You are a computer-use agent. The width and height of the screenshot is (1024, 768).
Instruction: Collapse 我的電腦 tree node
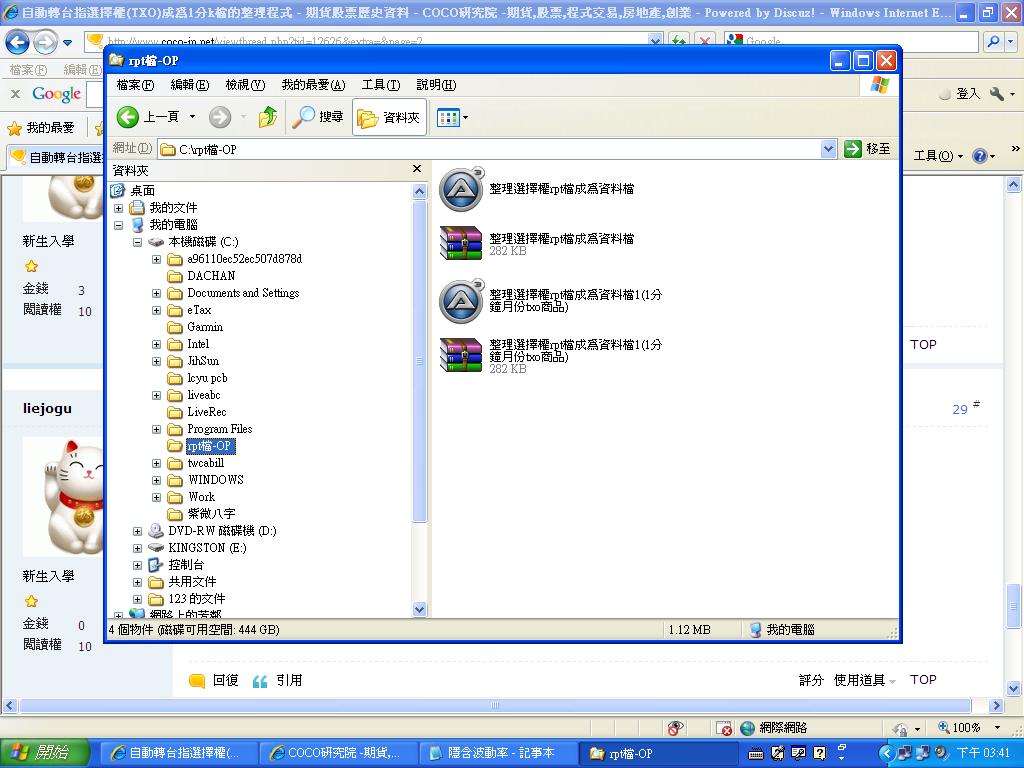pos(118,225)
